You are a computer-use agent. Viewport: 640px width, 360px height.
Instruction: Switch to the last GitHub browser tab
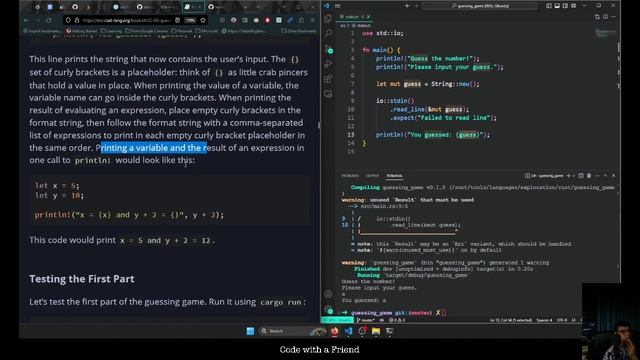click(217, 7)
